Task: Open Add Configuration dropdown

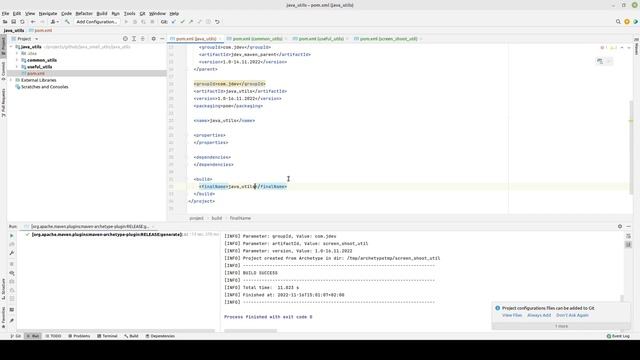Action: pos(97,22)
